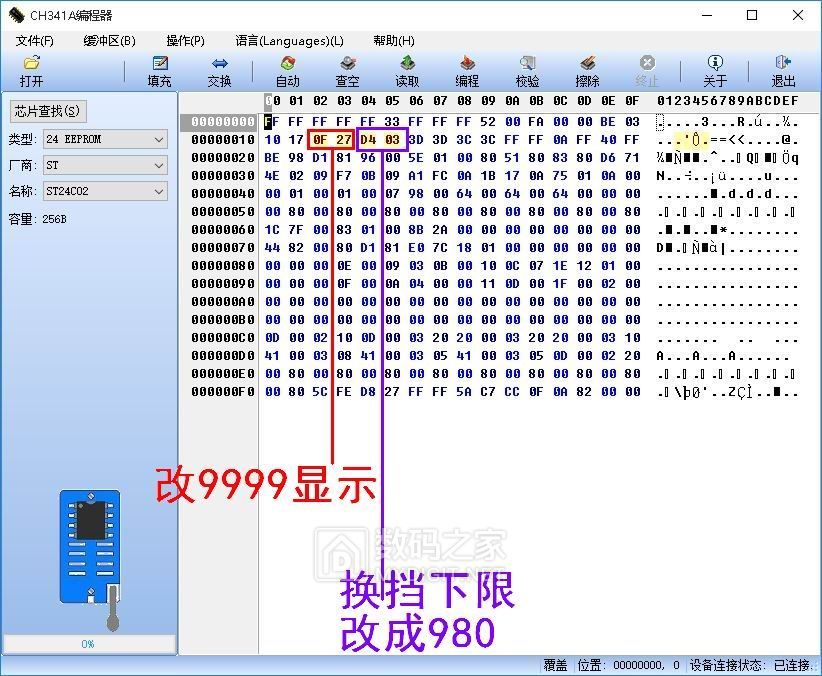This screenshot has width=822, height=676.
Task: Open the 语言(Languages)(L) menu
Action: [289, 41]
